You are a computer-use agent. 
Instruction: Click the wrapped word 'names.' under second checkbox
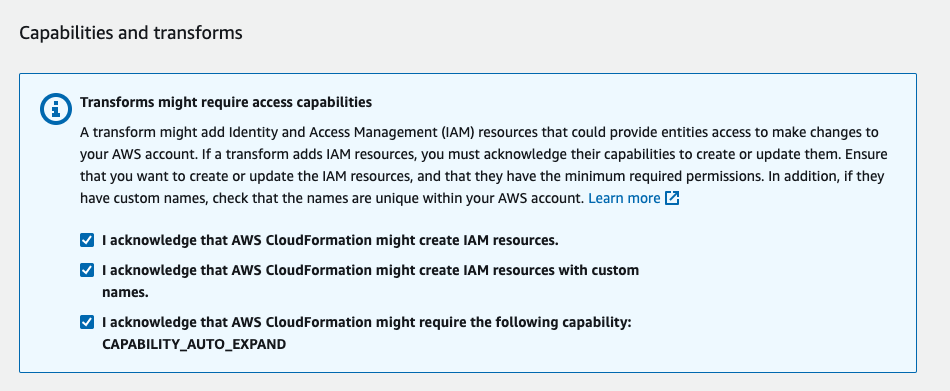click(x=125, y=292)
